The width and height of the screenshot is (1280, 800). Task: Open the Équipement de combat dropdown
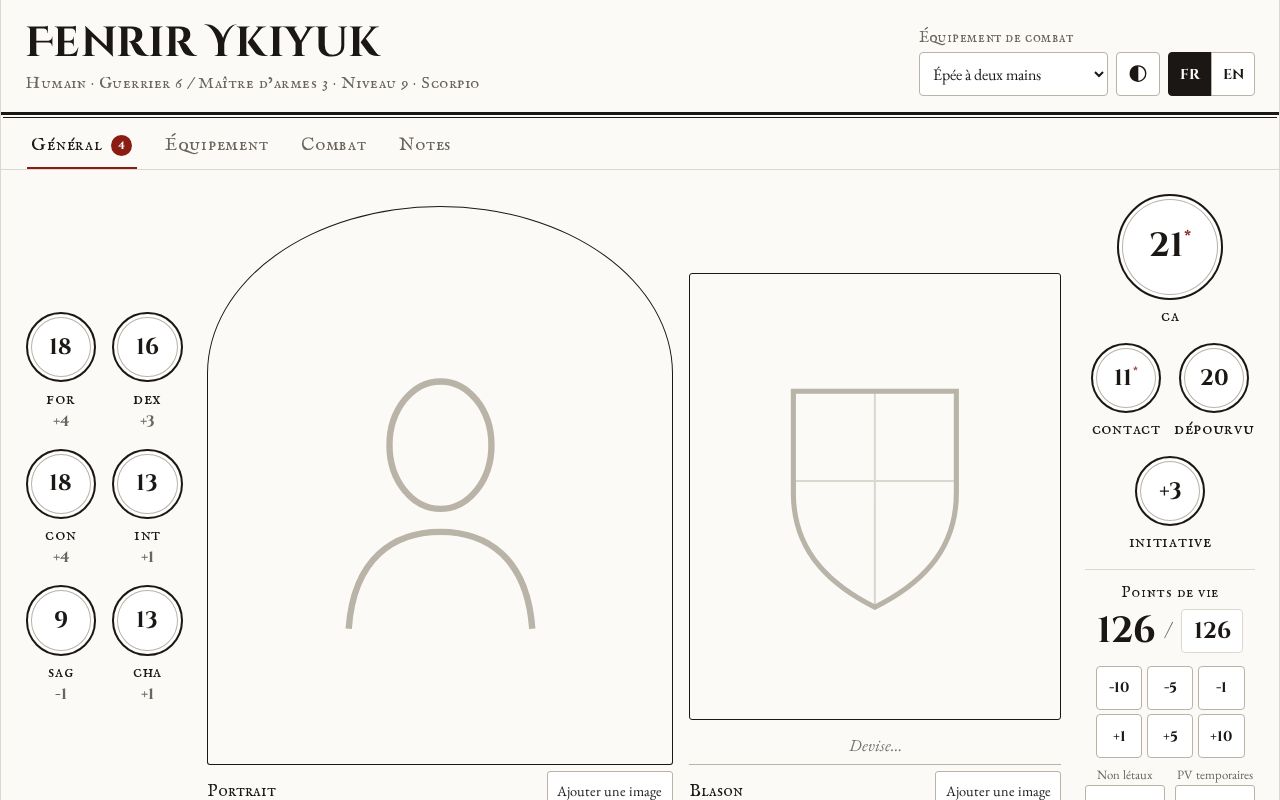pos(1013,74)
